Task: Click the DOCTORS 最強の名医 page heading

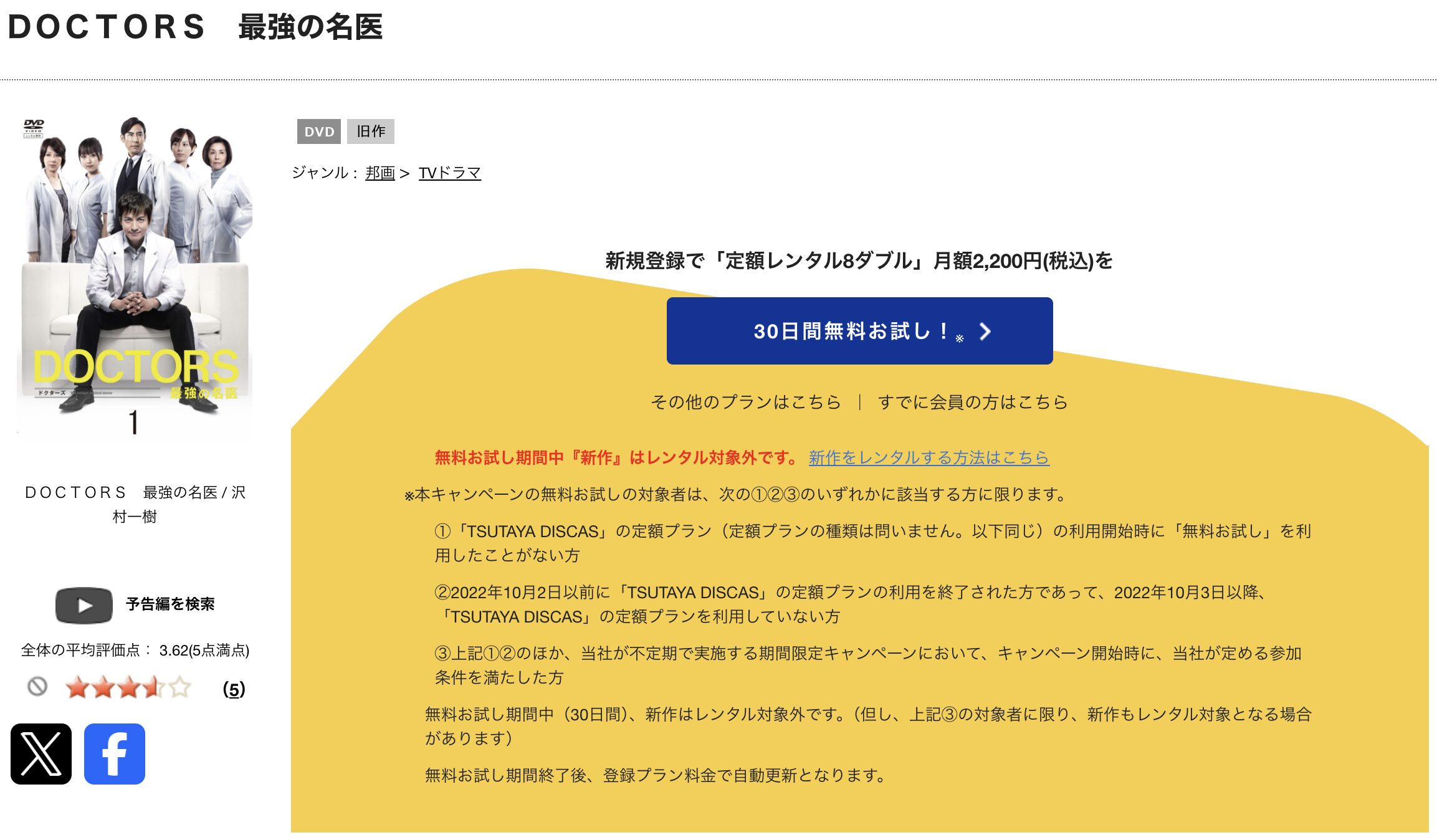Action: [195, 27]
